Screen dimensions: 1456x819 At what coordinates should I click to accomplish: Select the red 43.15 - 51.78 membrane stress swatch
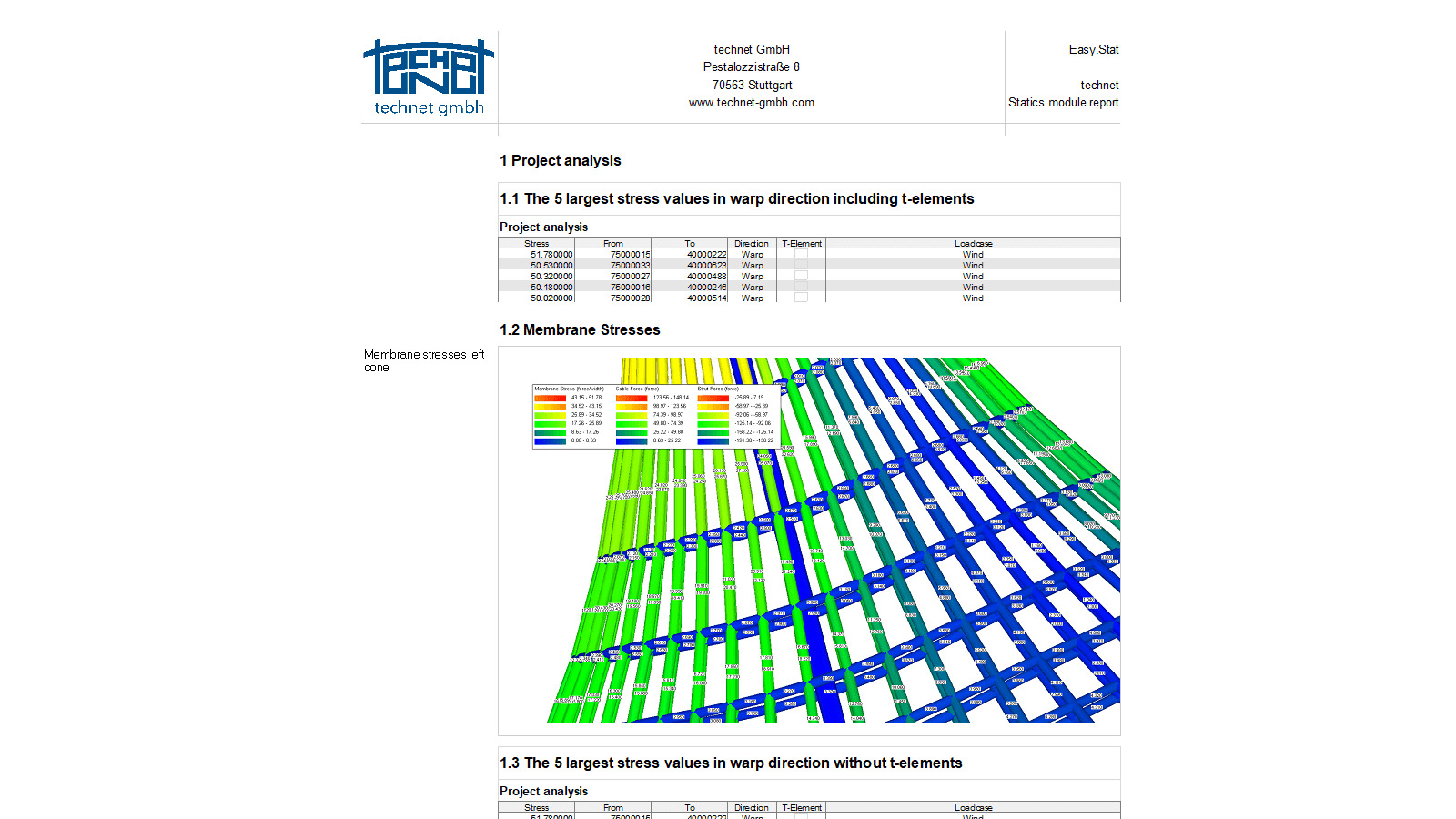pos(550,398)
